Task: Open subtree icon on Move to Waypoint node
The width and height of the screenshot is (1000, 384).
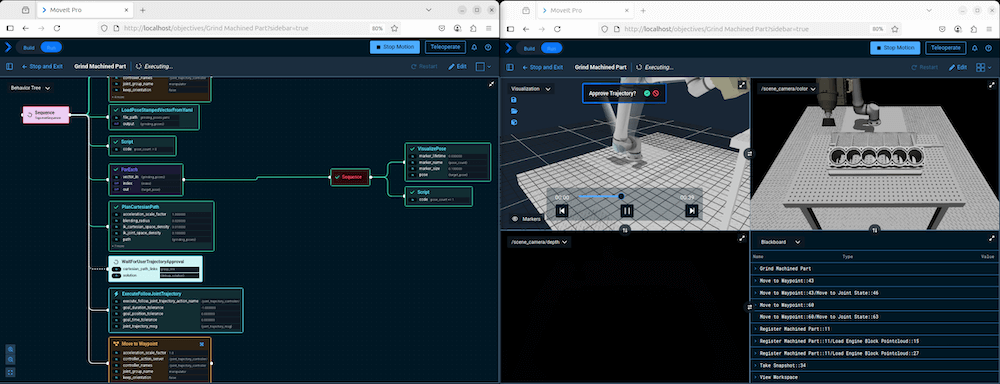Action: [202, 344]
